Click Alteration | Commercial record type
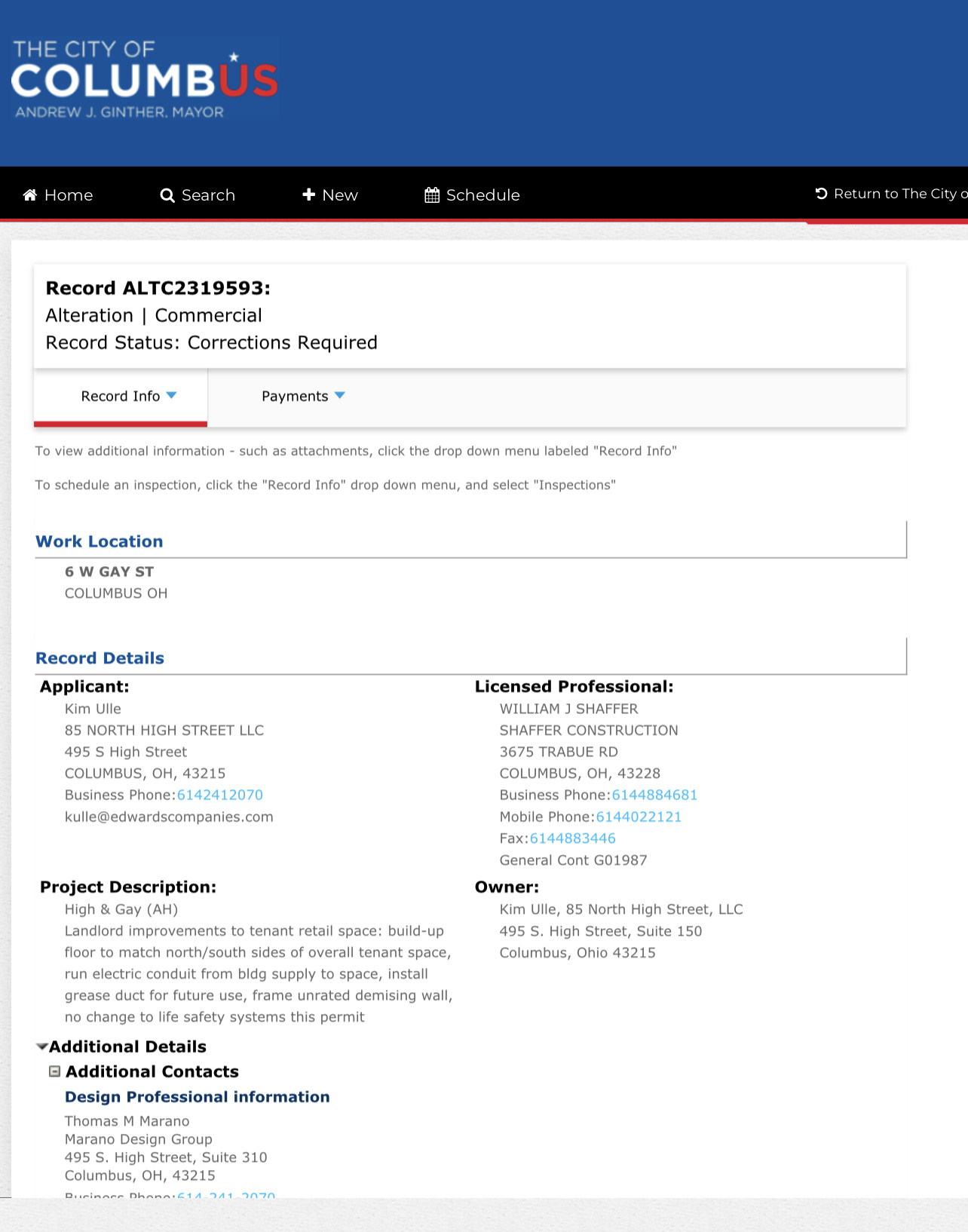The image size is (968, 1232). pos(154,315)
